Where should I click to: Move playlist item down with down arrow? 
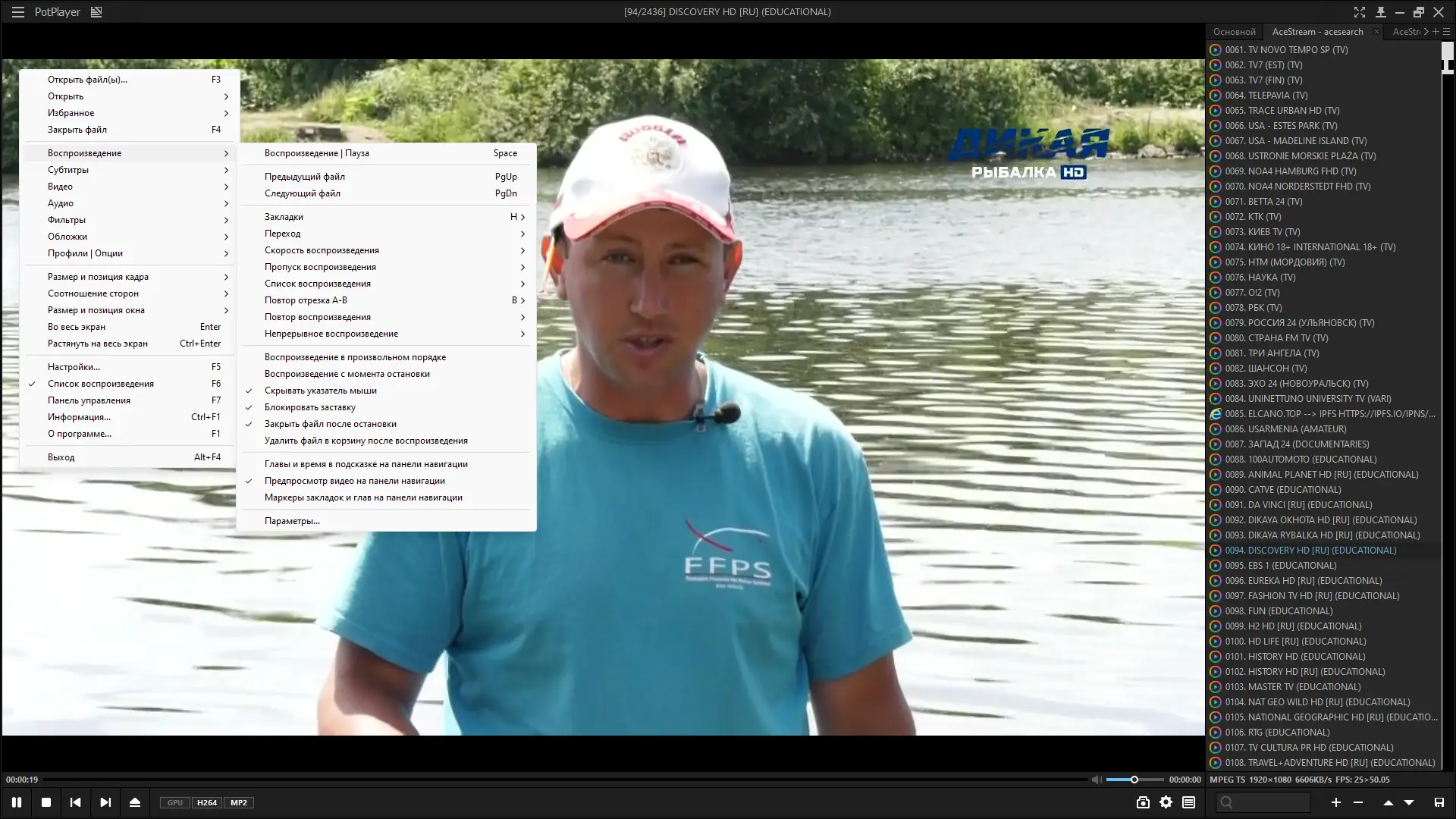(1409, 802)
